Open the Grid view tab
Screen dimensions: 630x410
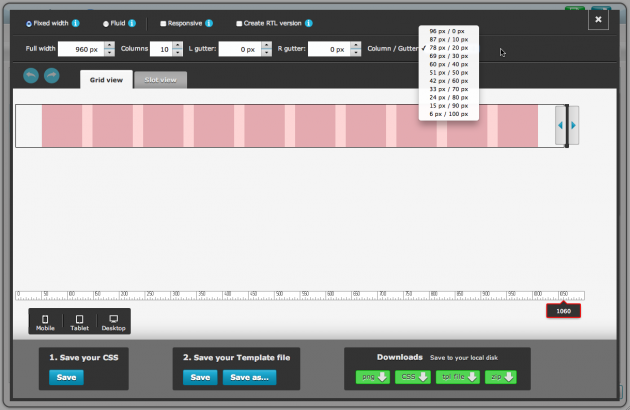click(x=105, y=80)
